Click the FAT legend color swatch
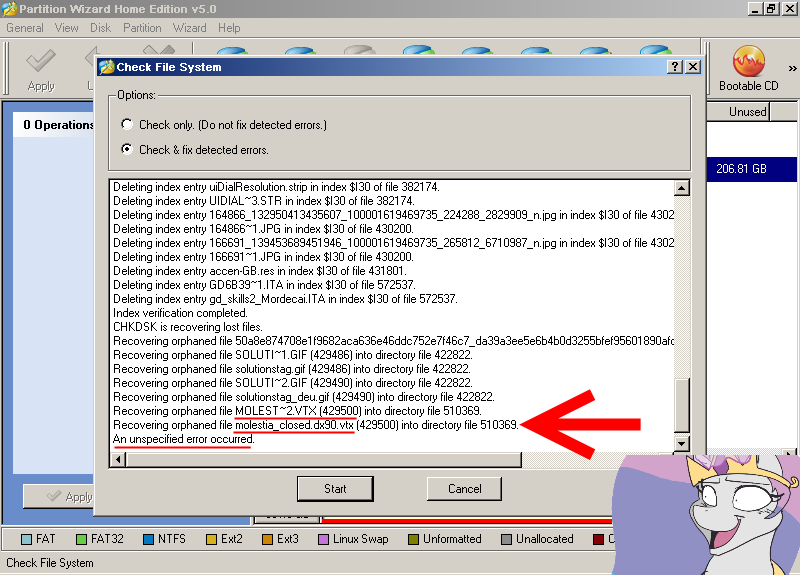The height and width of the screenshot is (575, 800). pos(27,539)
